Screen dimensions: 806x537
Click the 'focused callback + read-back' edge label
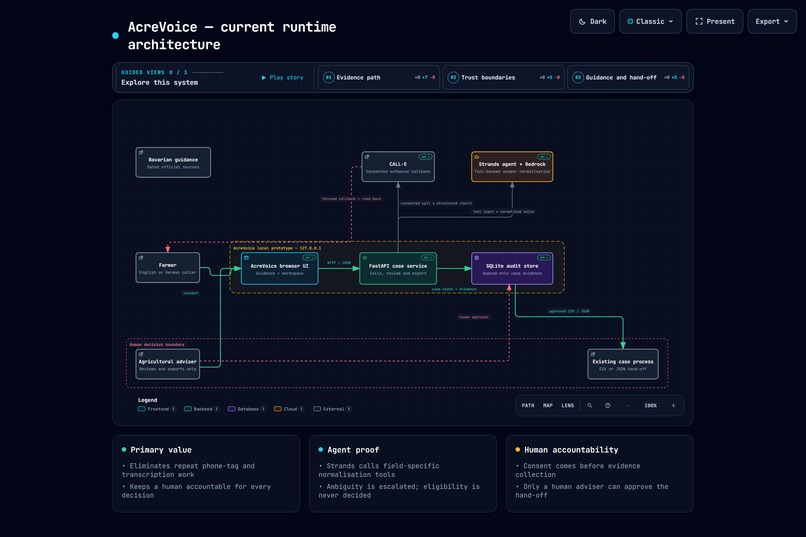351,199
